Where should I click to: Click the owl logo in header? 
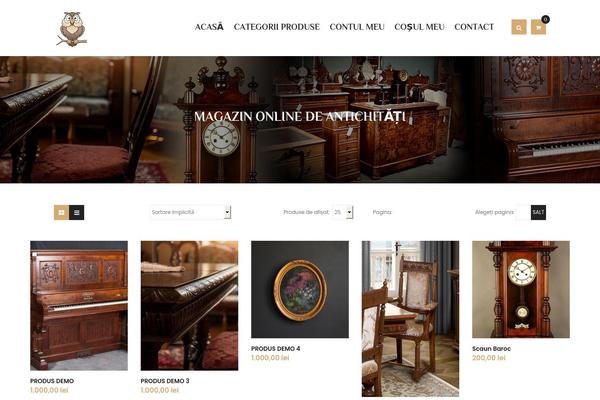pos(72,29)
